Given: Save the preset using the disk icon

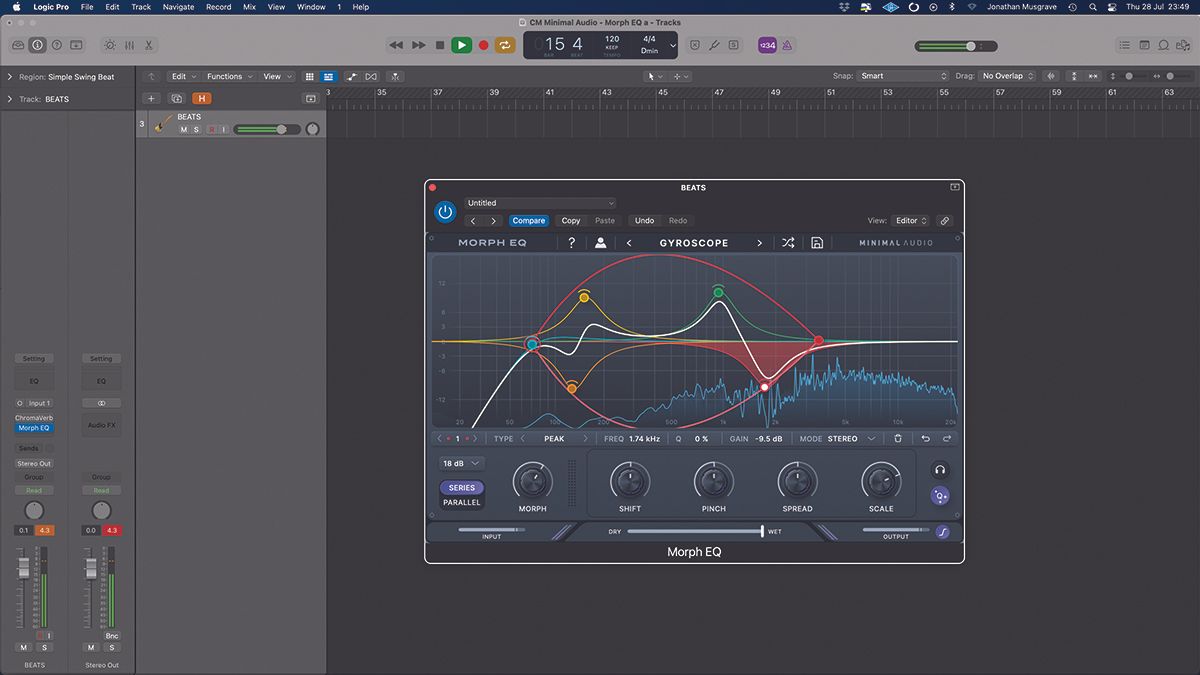Looking at the screenshot, I should [x=817, y=242].
